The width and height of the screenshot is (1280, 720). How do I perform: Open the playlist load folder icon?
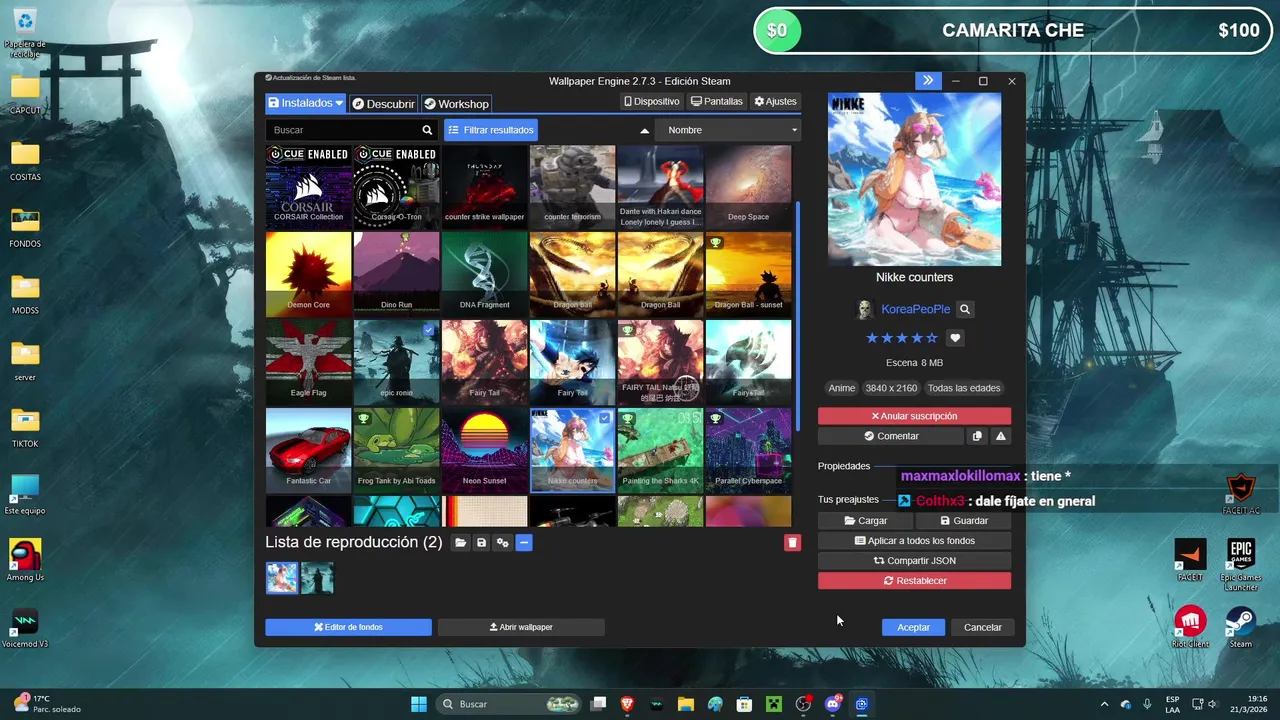460,542
